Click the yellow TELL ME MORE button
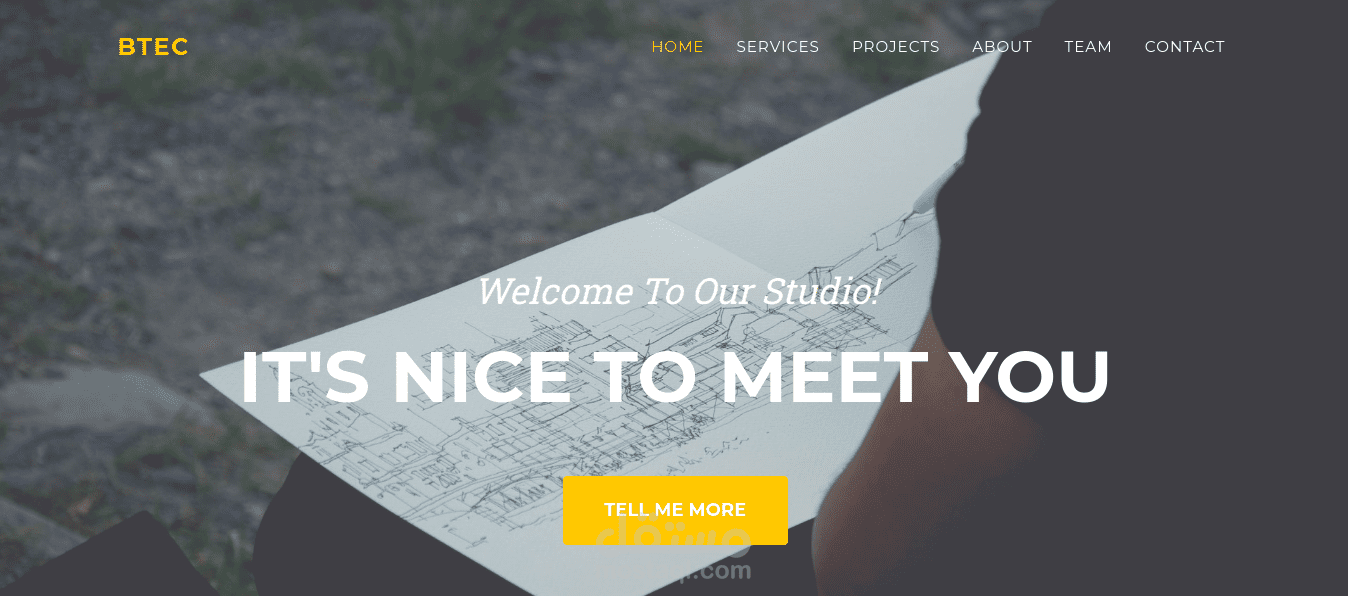Screen dimensions: 1348x596 tap(675, 510)
